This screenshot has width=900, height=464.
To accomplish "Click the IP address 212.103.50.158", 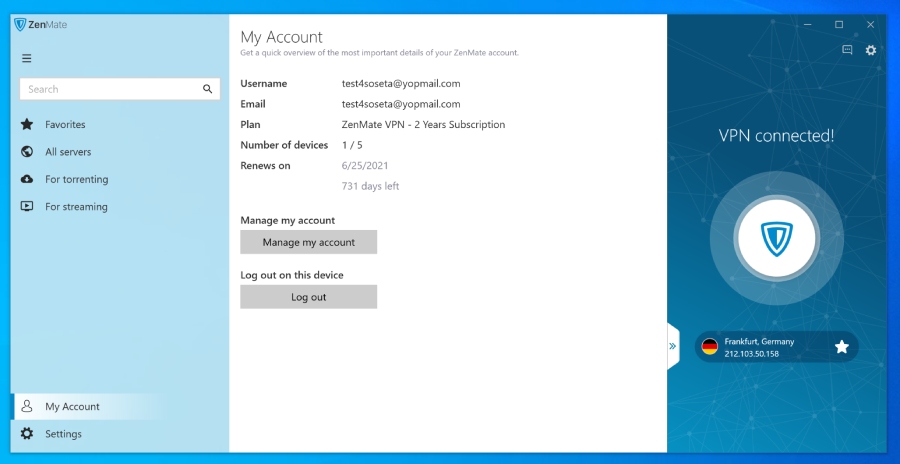I will (752, 354).
